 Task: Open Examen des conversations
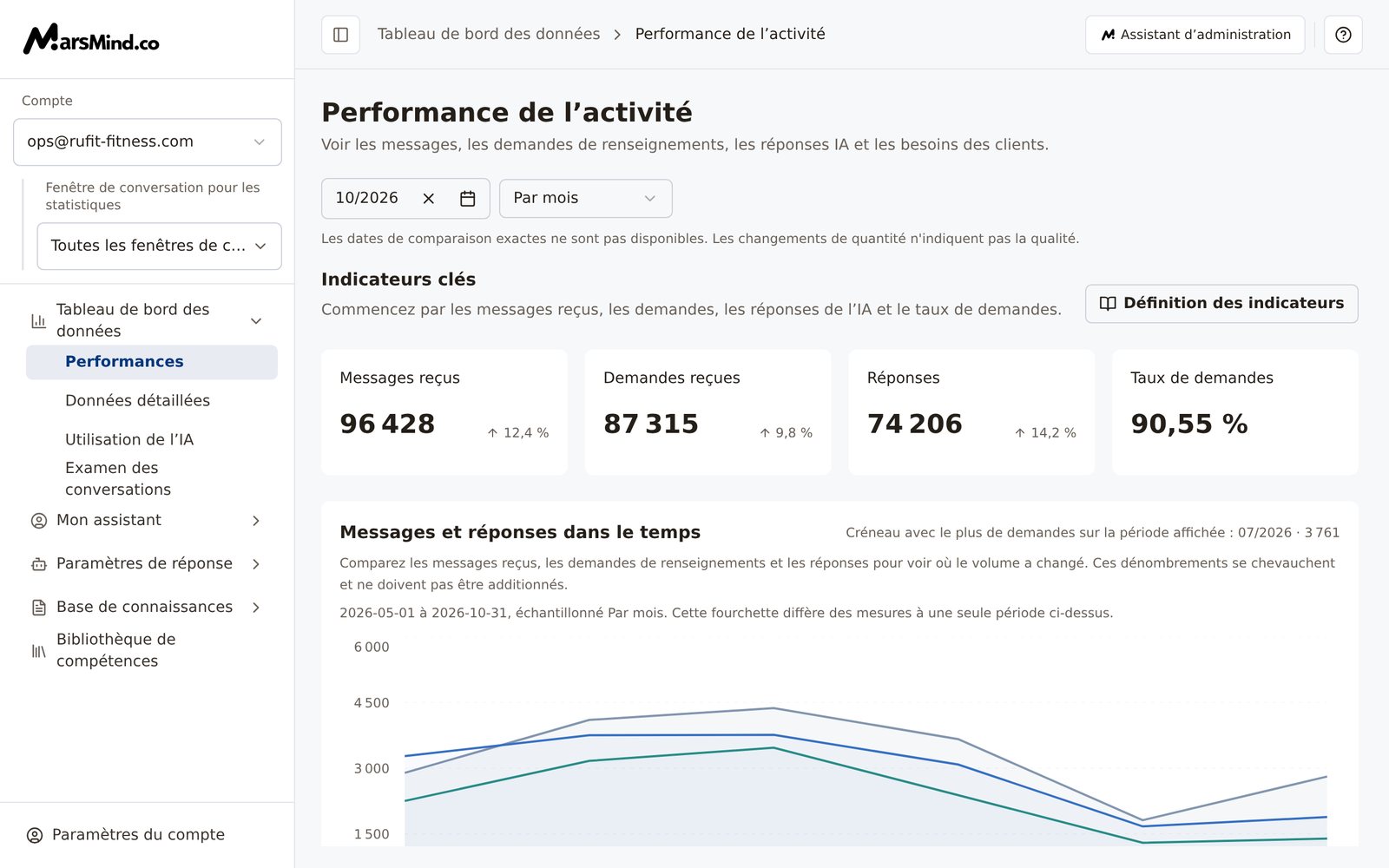click(x=118, y=479)
